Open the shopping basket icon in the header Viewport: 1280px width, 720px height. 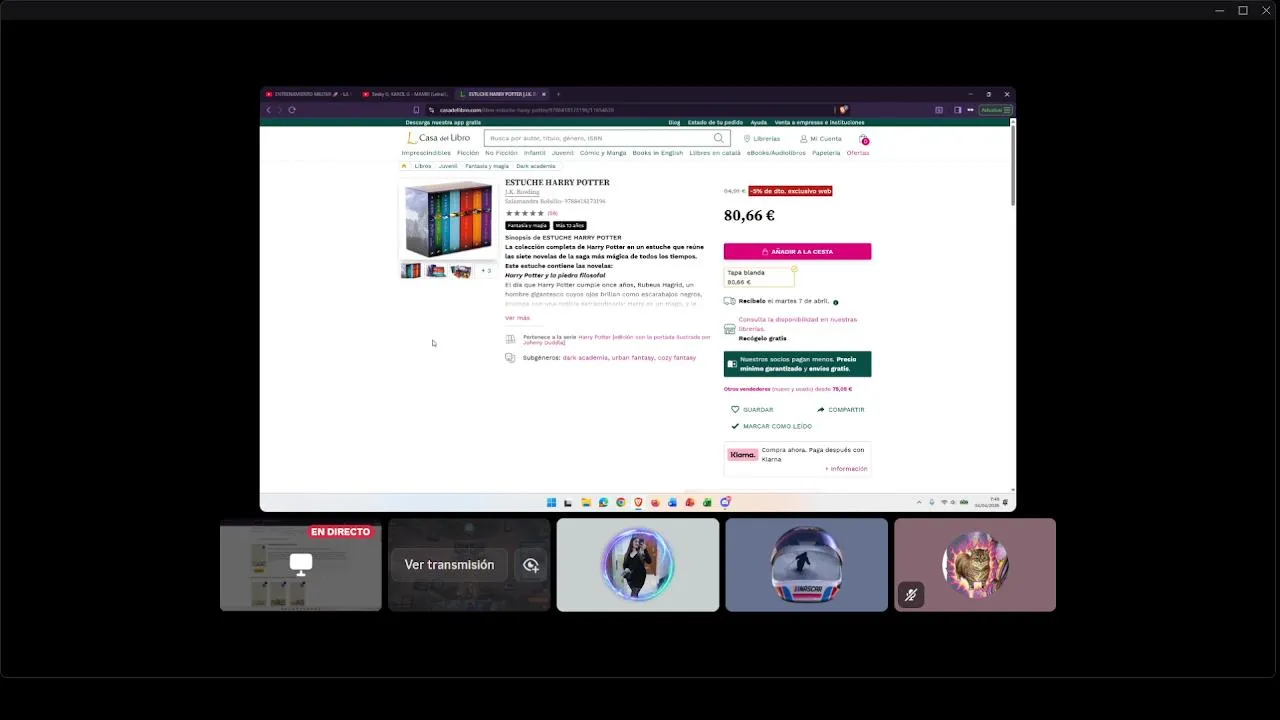(864, 139)
